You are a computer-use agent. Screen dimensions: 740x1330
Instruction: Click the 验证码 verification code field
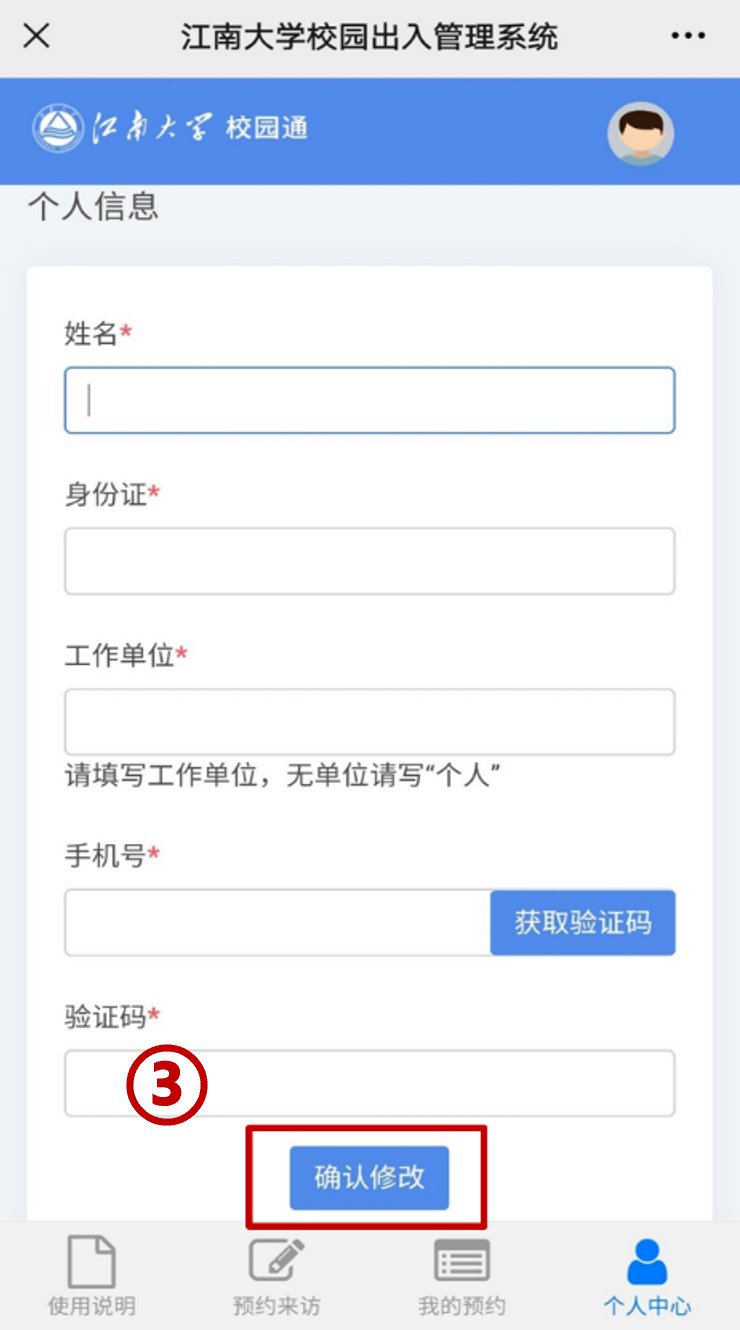pos(370,1083)
